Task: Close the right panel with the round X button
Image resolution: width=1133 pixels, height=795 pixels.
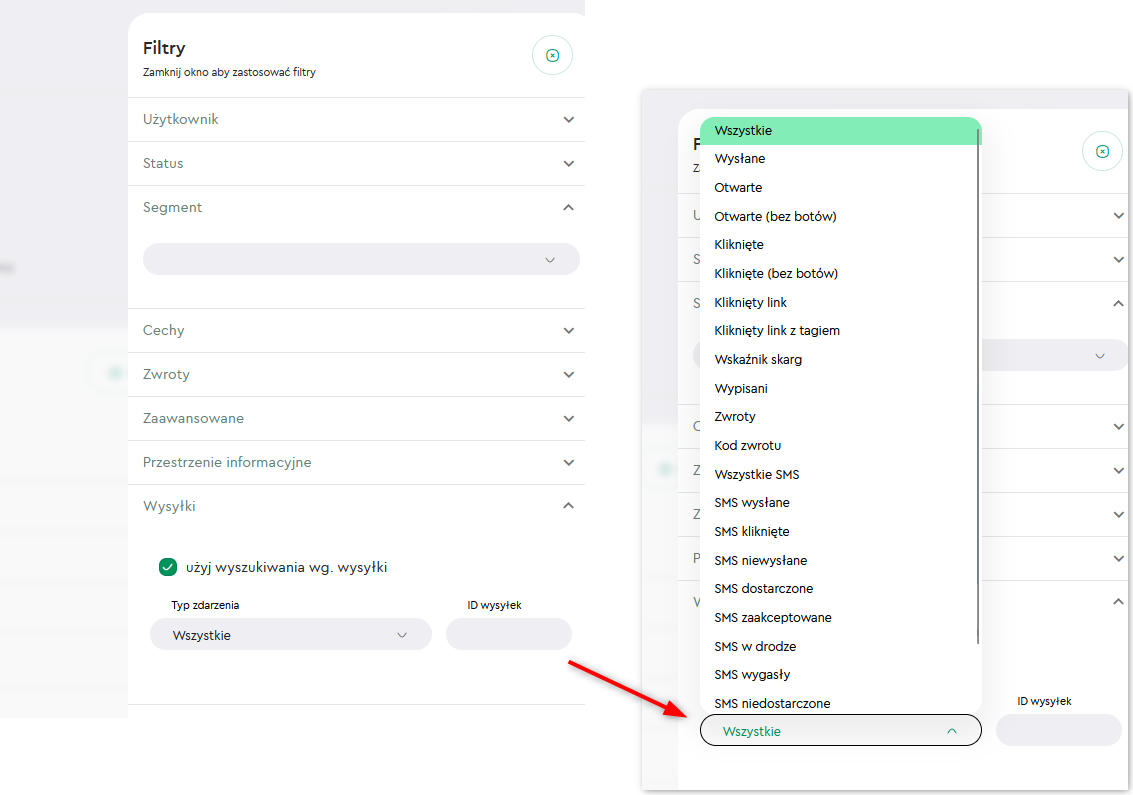Action: coord(1102,151)
